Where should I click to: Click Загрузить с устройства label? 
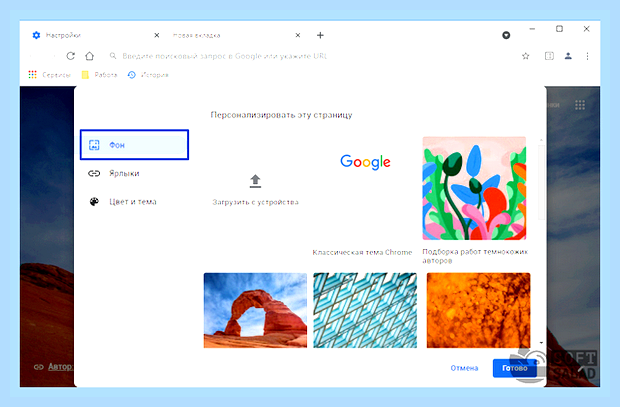coord(255,202)
